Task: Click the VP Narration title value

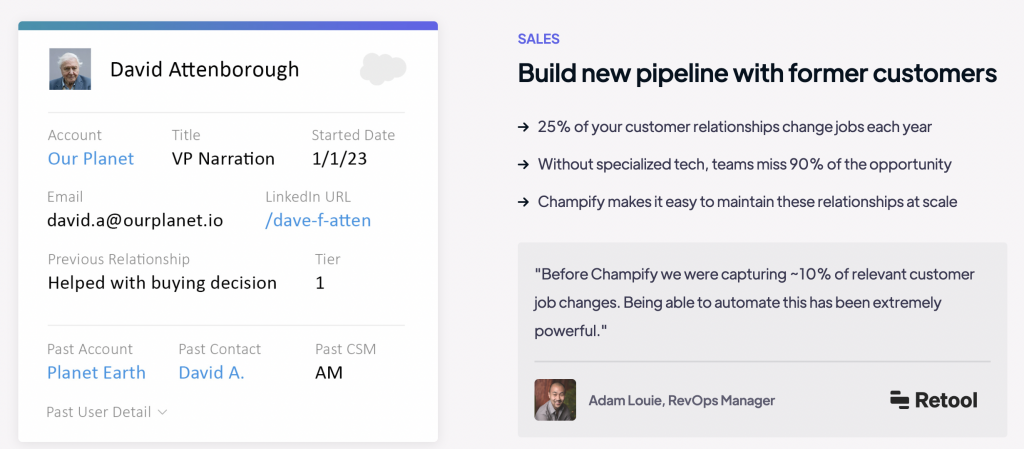Action: tap(223, 159)
